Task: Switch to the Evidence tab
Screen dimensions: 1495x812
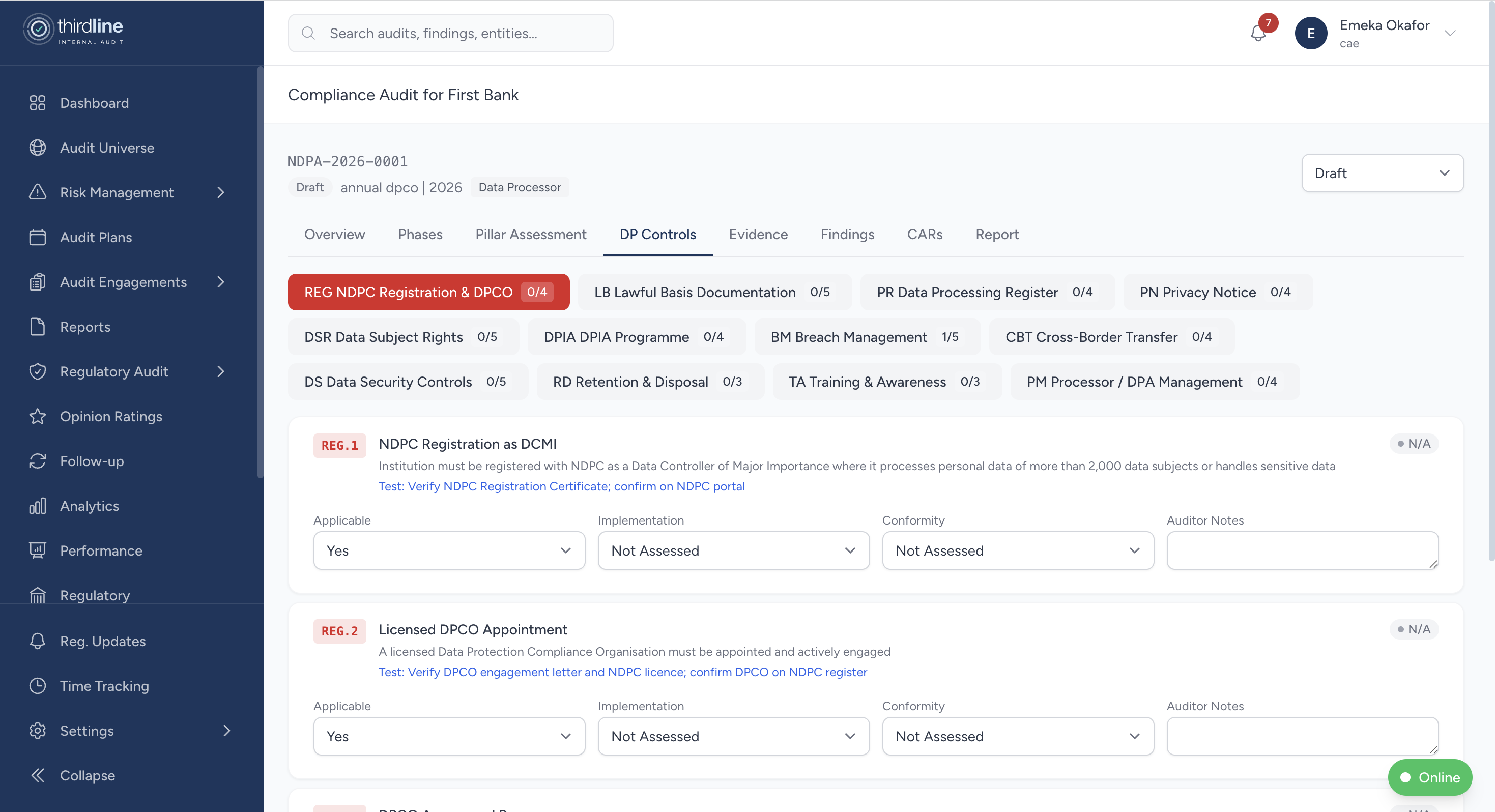Action: [759, 235]
